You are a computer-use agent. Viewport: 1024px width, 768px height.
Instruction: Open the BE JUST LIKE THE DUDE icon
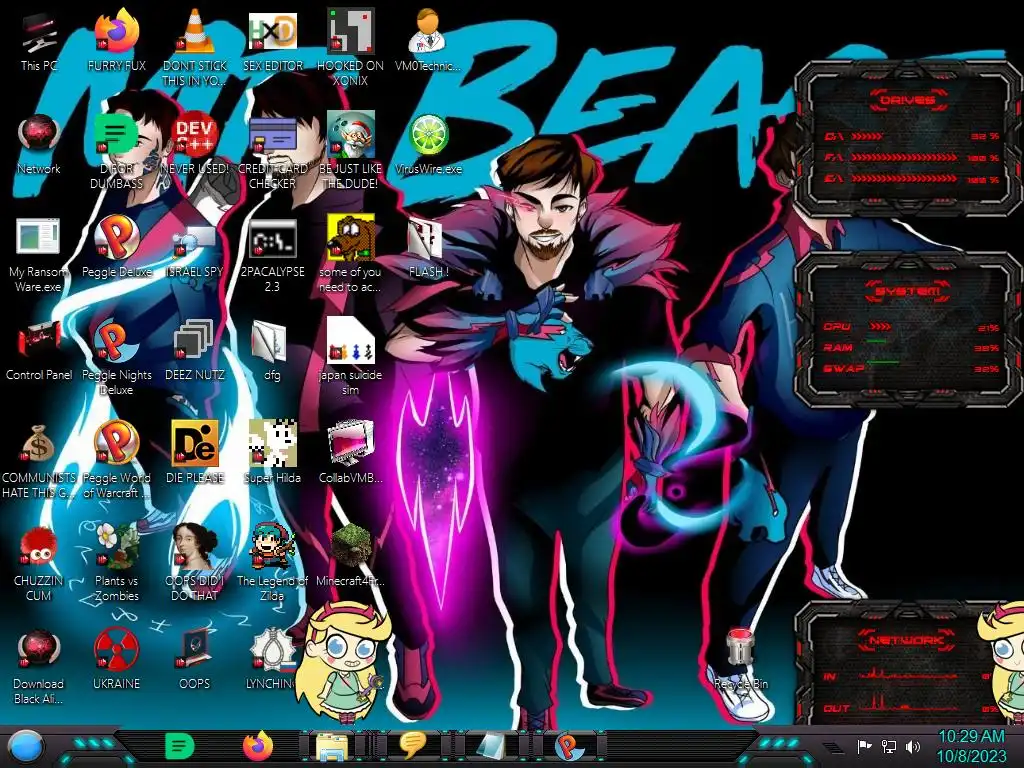tap(350, 152)
